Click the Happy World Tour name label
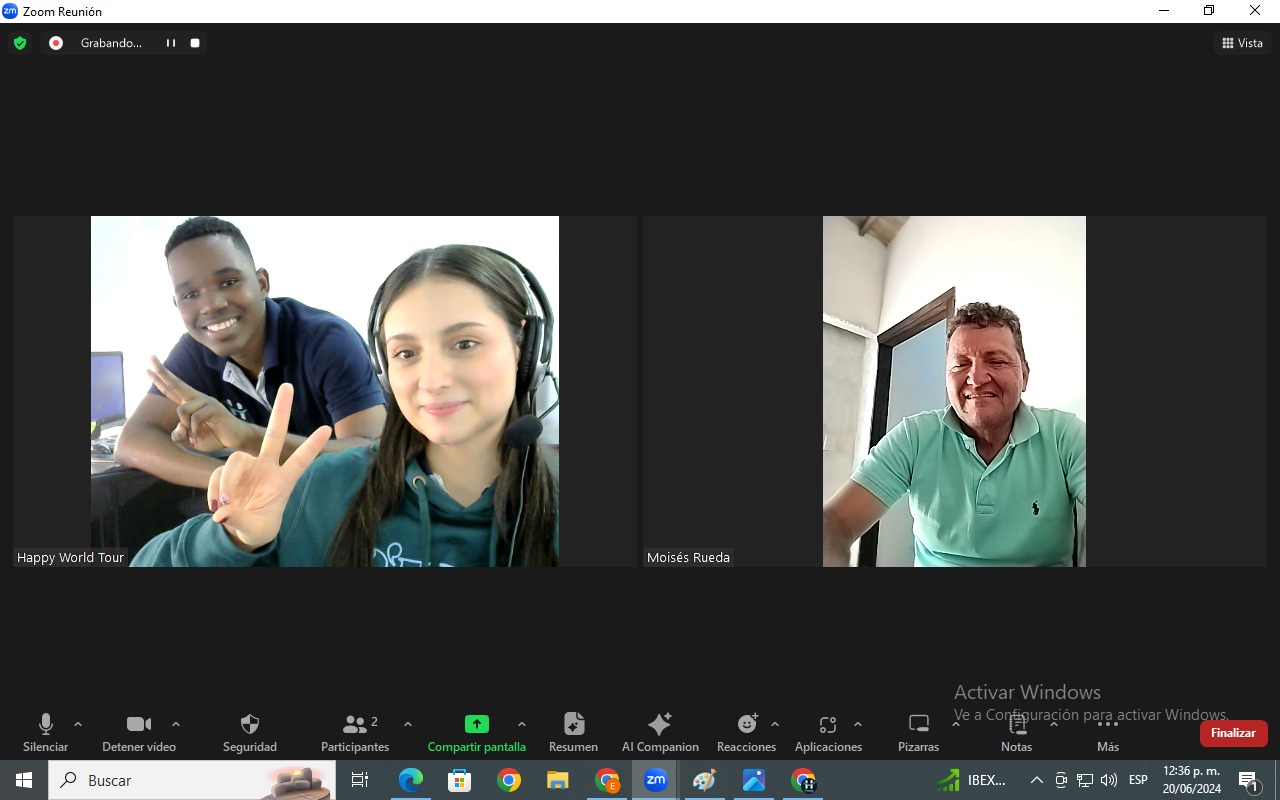 coord(71,557)
